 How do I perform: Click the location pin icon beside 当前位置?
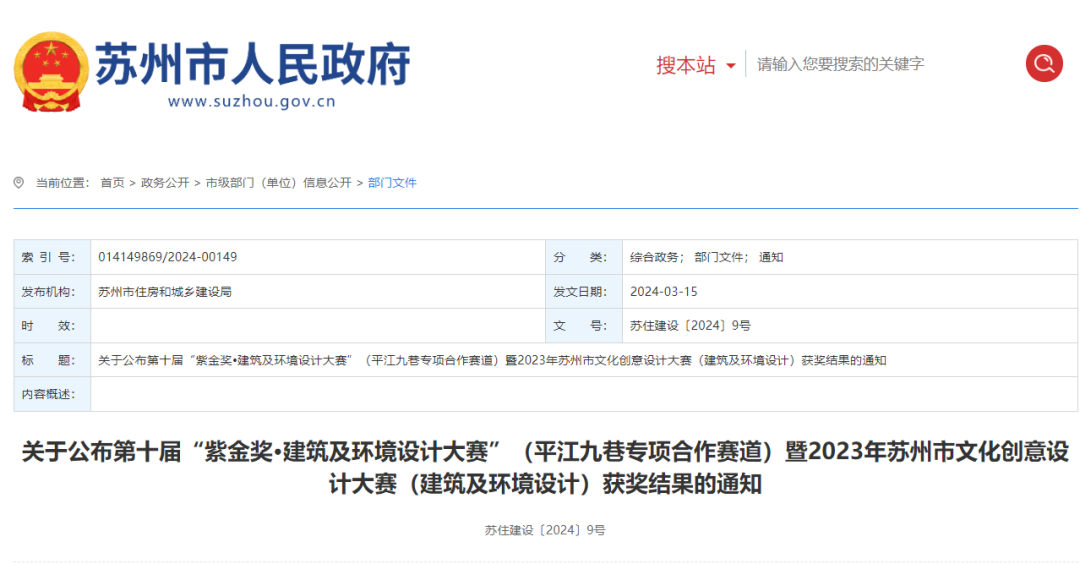[x=19, y=183]
